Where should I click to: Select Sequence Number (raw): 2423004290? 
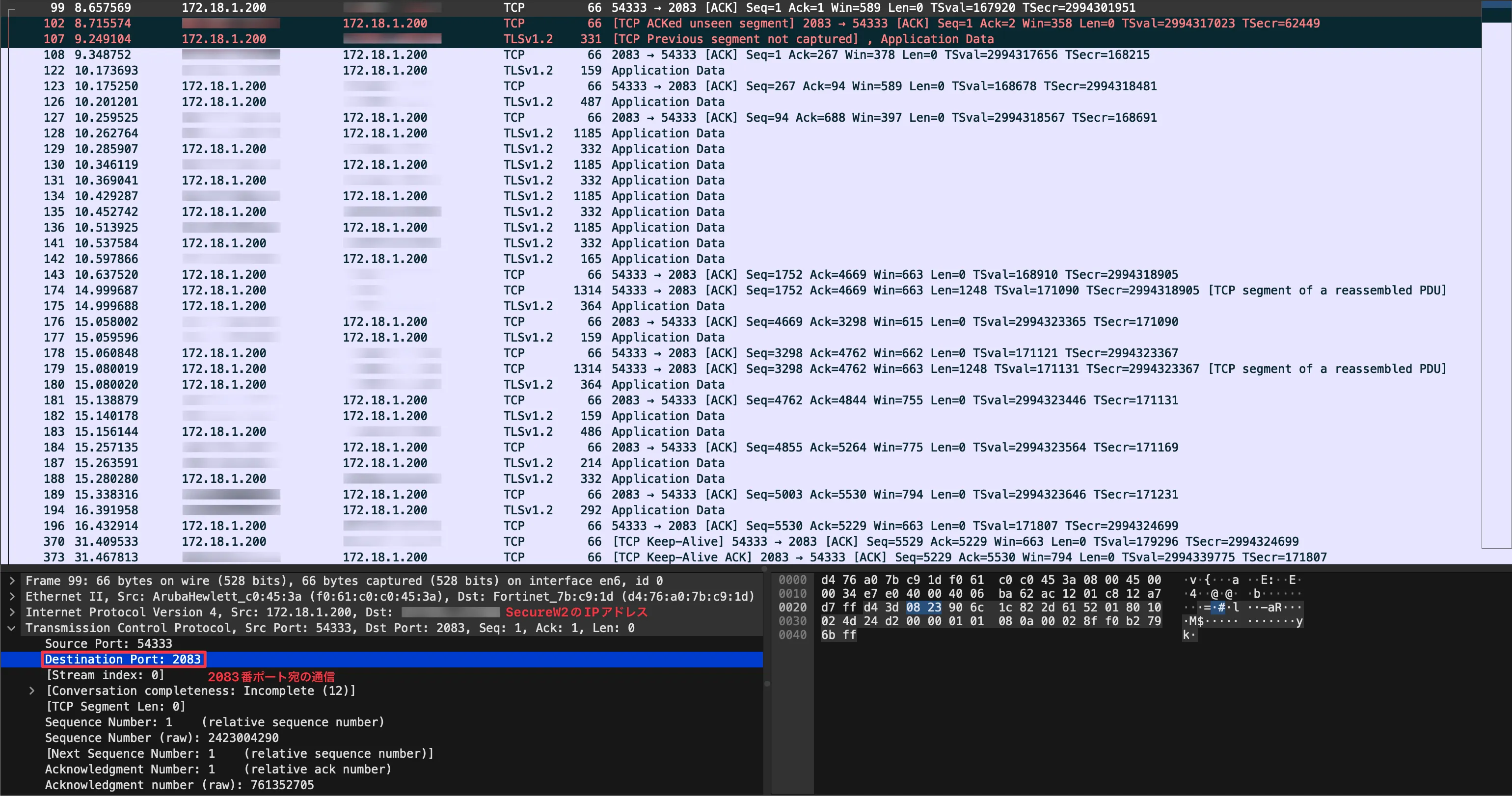(381, 738)
